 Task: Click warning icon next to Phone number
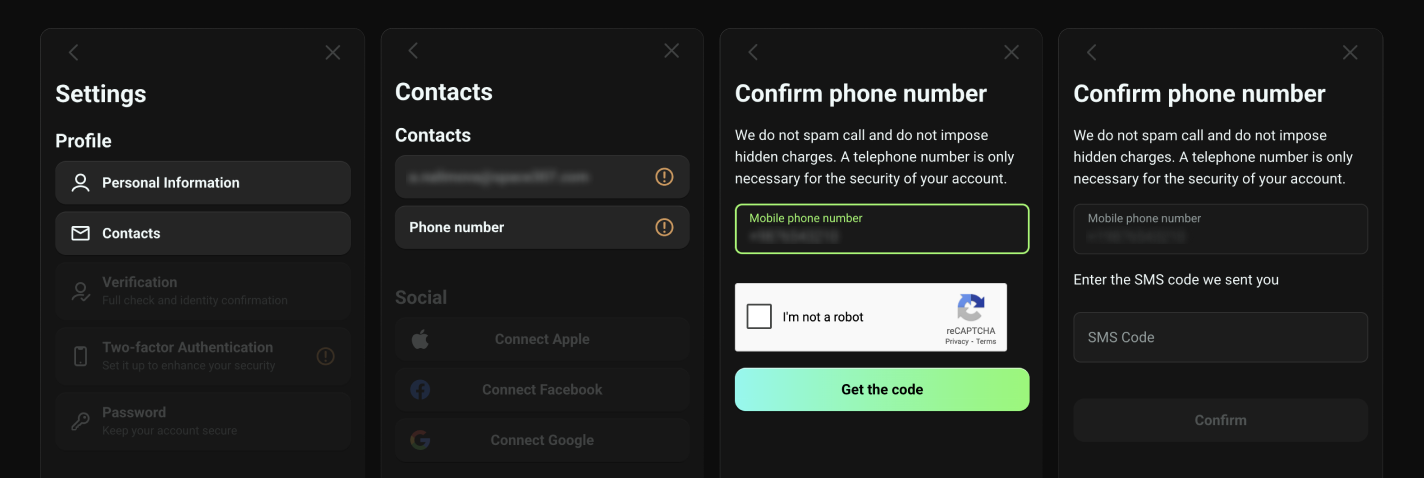(x=664, y=227)
